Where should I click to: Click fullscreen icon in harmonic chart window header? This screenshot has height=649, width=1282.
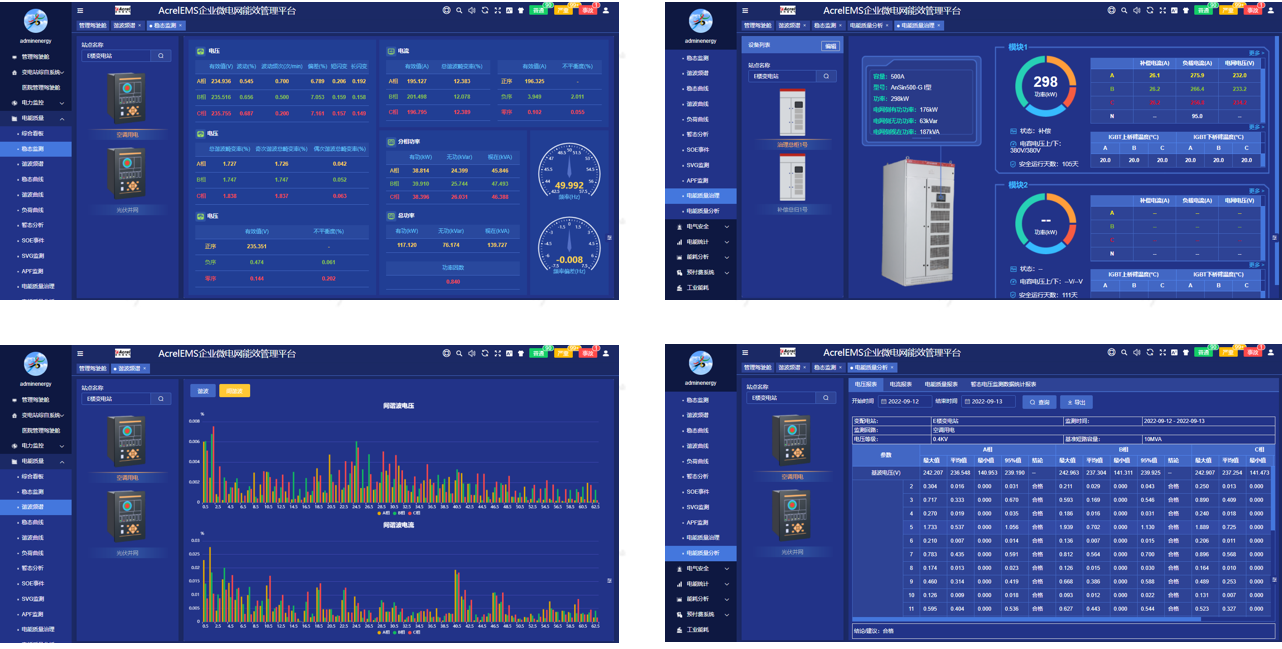(x=498, y=353)
